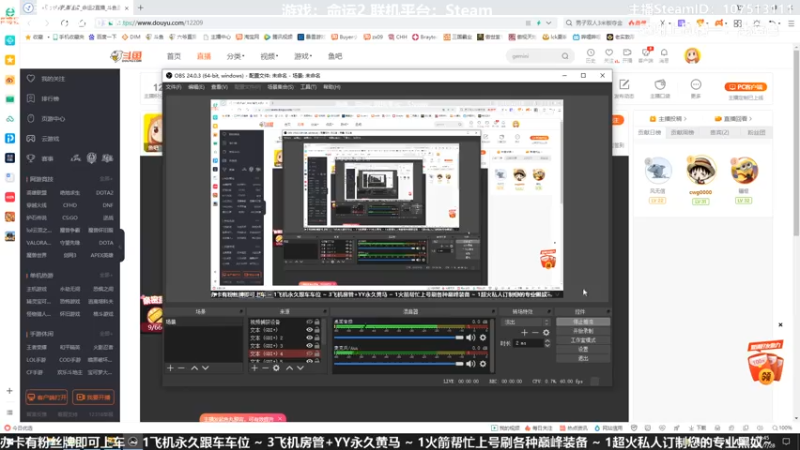Viewport: 800px width, 450px height.
Task: Expand 全部 next to 单机热游 section
Action: (x=106, y=276)
